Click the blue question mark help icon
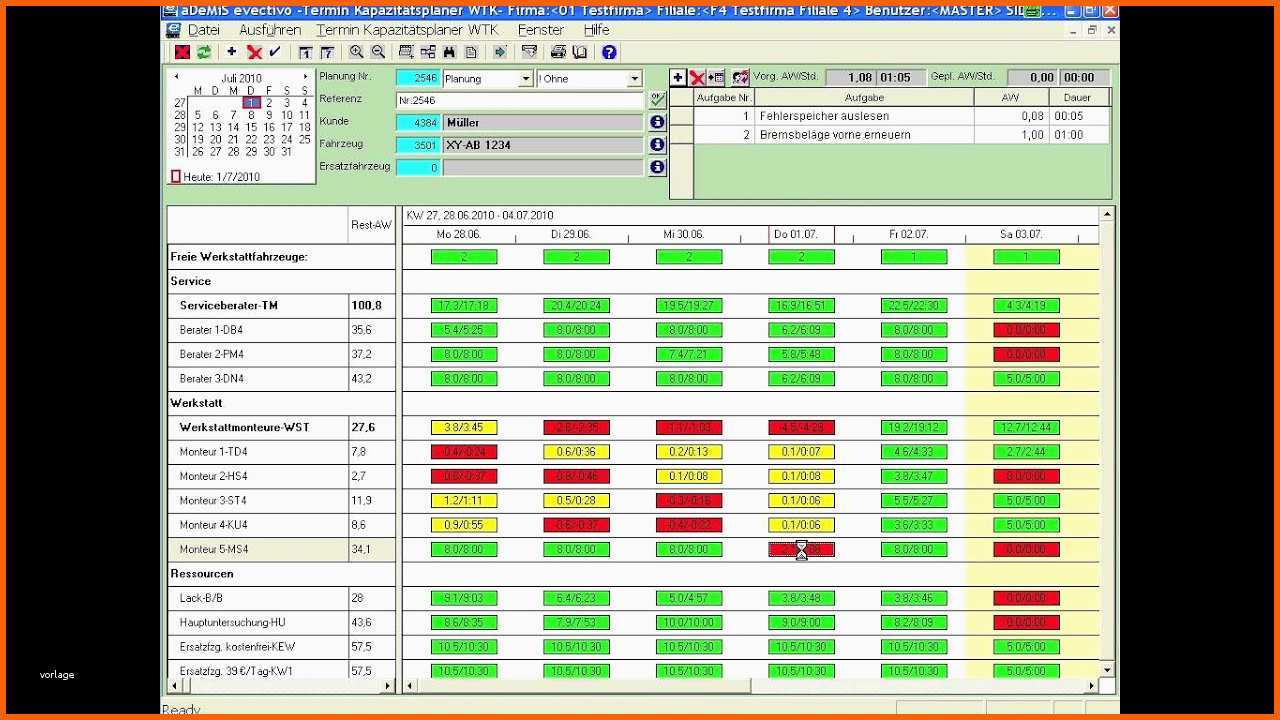Image resolution: width=1280 pixels, height=720 pixels. tap(609, 52)
